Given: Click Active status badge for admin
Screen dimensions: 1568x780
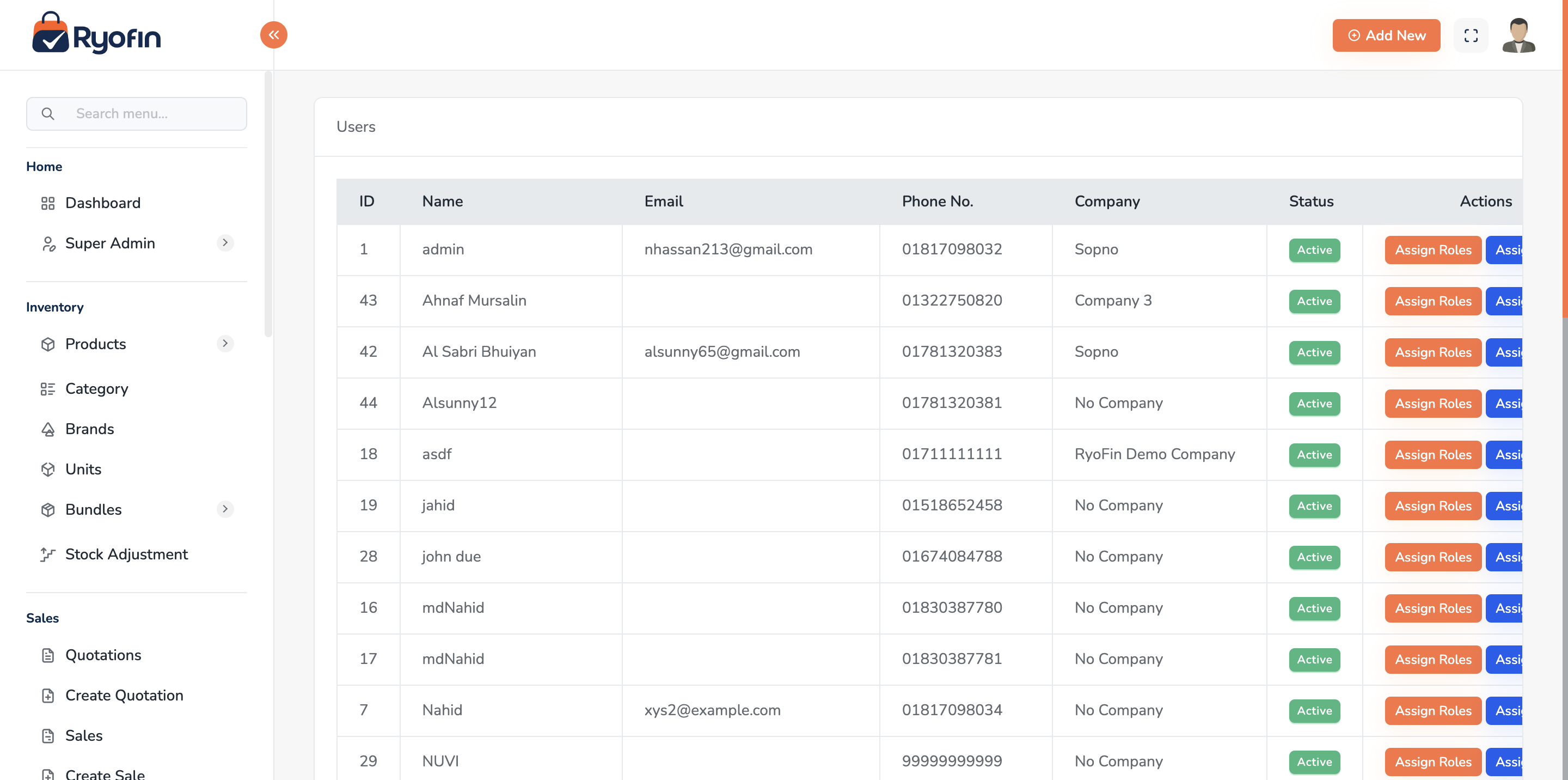Looking at the screenshot, I should (x=1314, y=250).
